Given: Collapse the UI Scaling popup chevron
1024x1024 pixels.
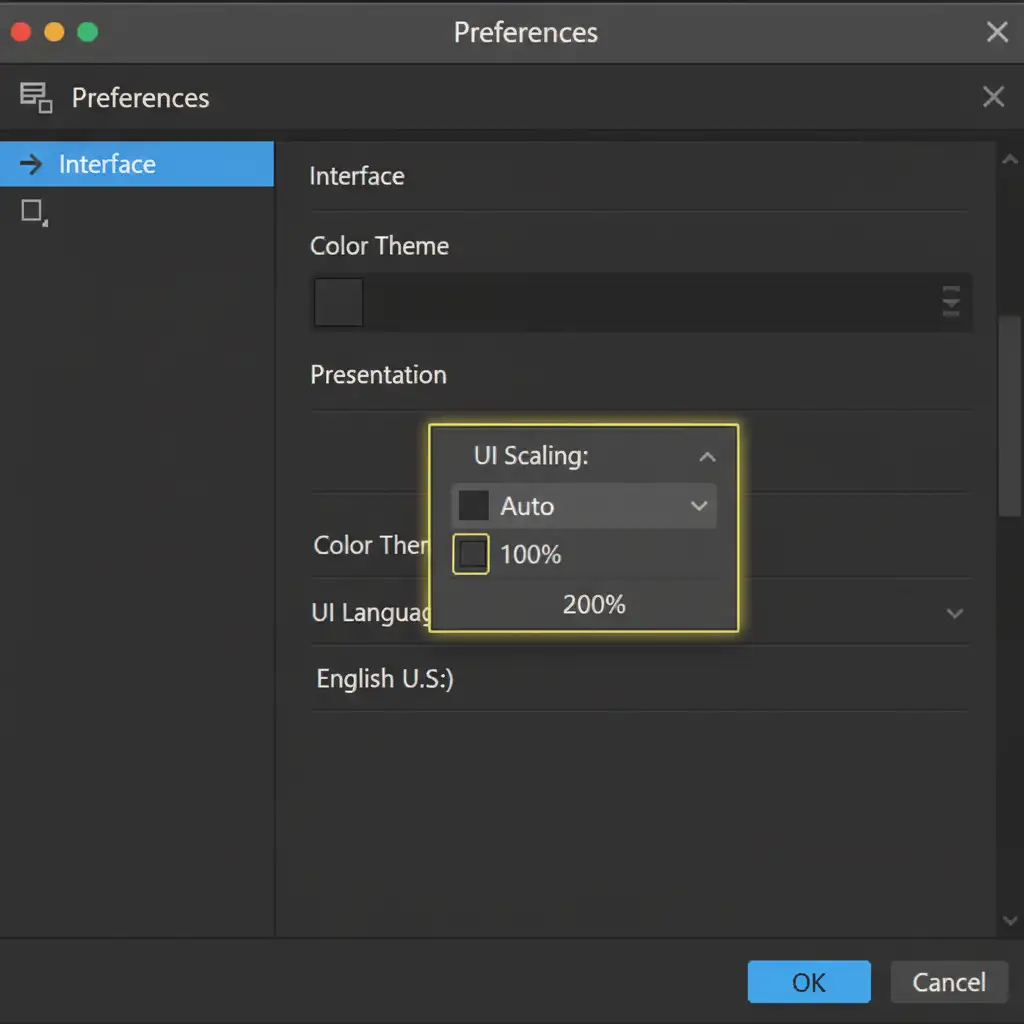Looking at the screenshot, I should tap(707, 457).
